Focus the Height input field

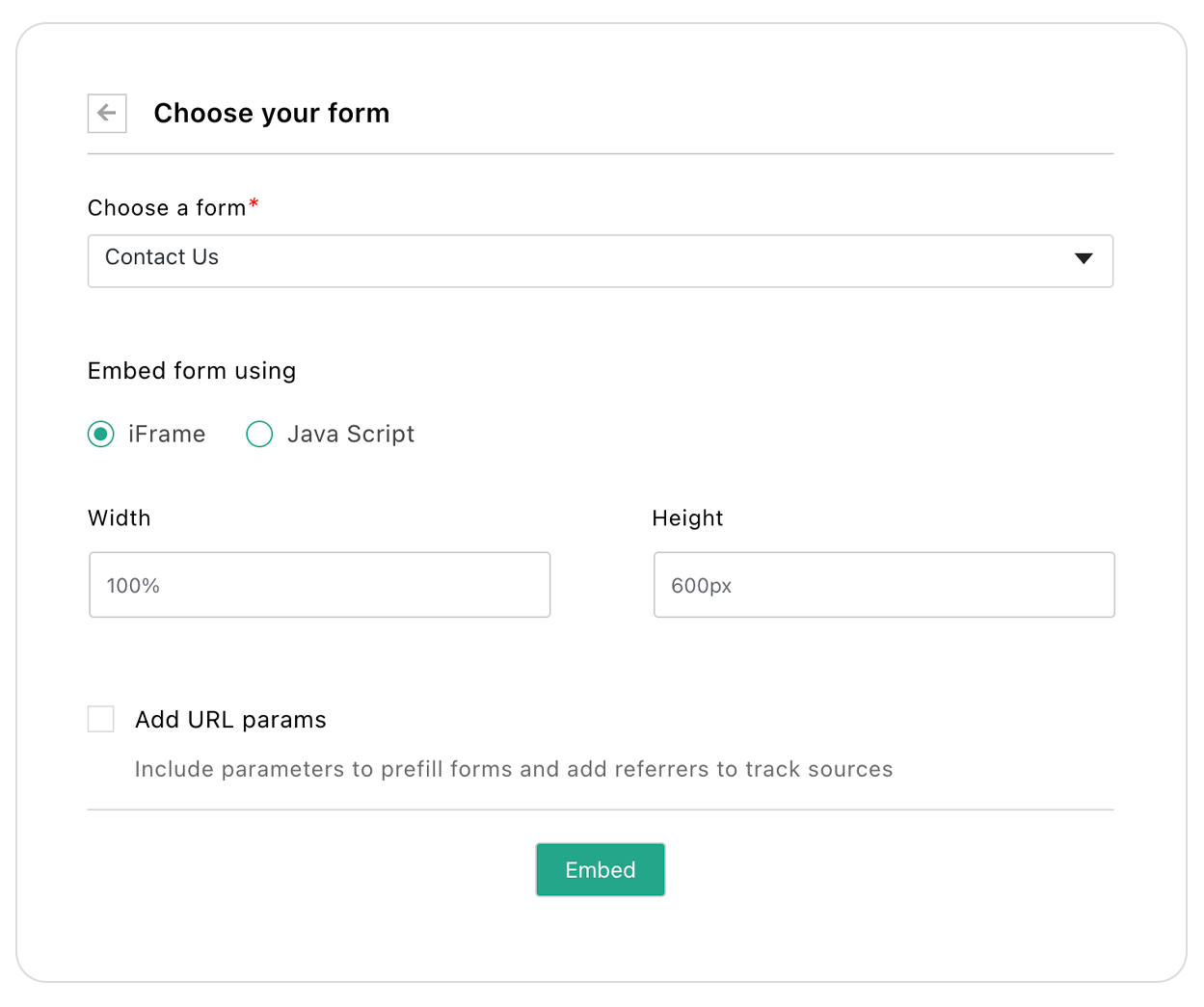tap(884, 585)
